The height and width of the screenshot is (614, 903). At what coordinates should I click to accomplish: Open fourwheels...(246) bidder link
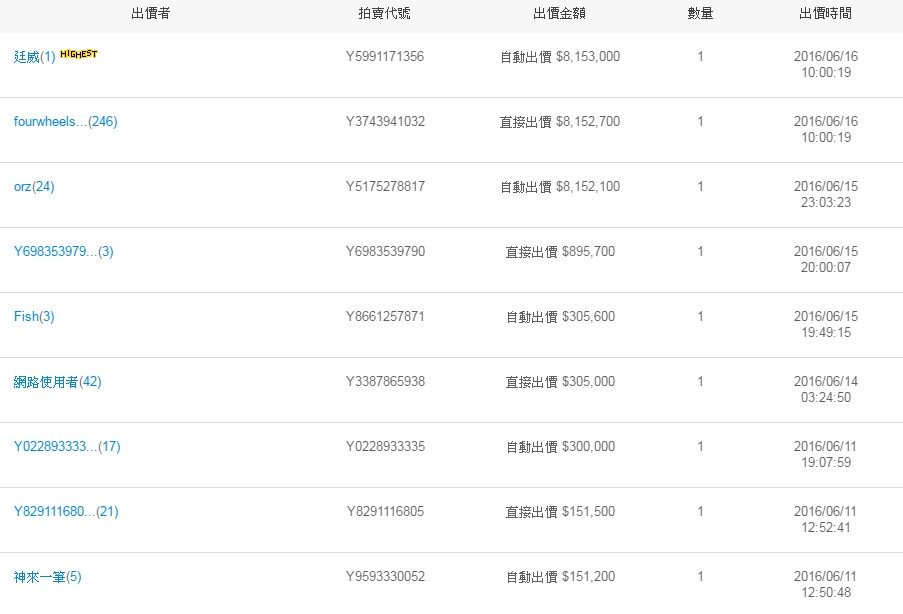[66, 122]
